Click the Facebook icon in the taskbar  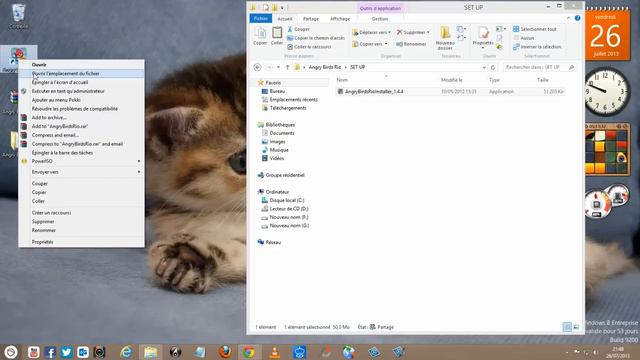tap(50, 352)
